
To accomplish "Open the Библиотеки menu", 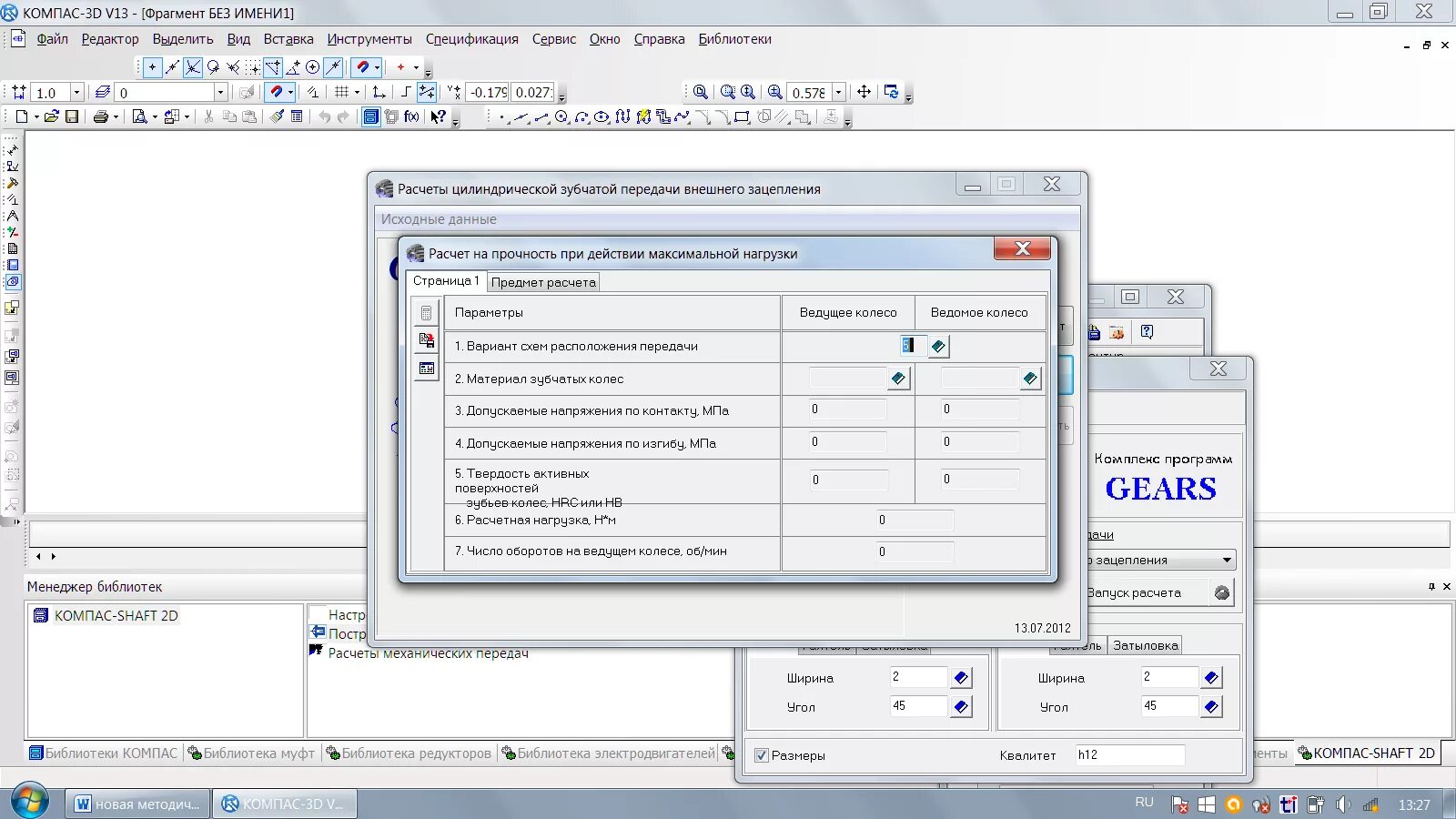I will [x=734, y=39].
